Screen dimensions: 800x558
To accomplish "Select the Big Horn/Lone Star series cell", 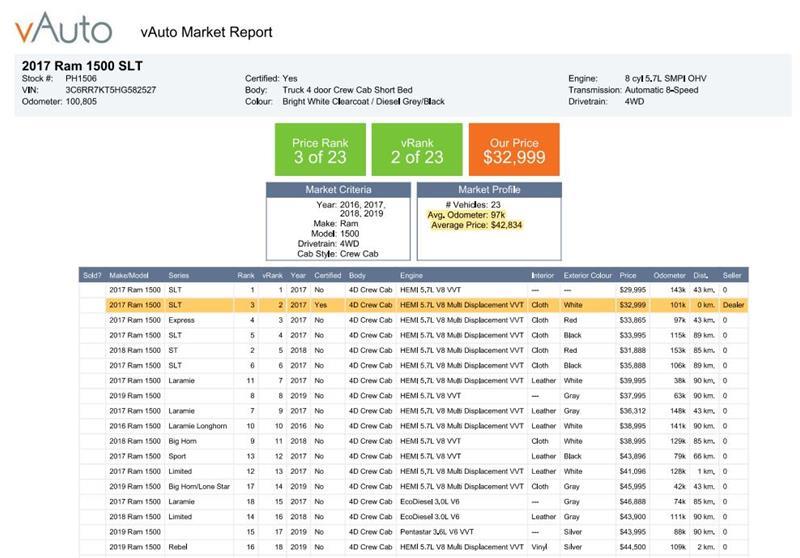I will [x=199, y=487].
